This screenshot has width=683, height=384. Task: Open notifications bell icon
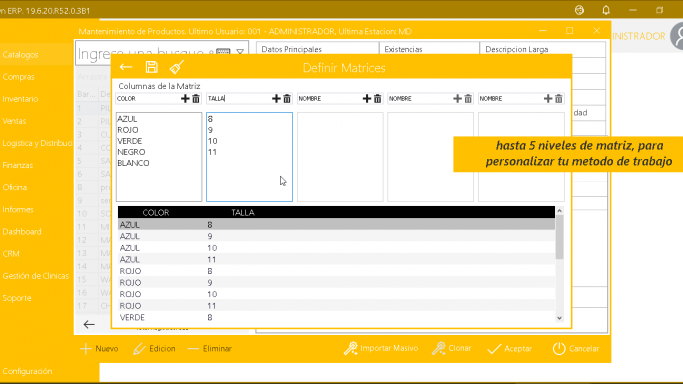(x=606, y=10)
